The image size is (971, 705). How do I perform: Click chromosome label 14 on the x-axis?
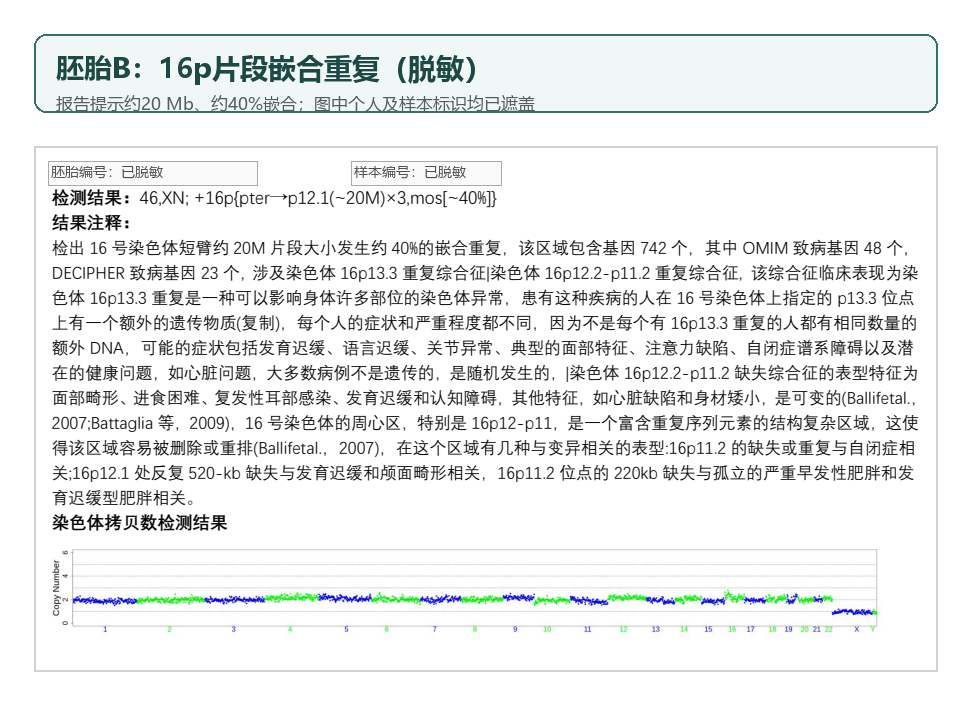pos(684,629)
